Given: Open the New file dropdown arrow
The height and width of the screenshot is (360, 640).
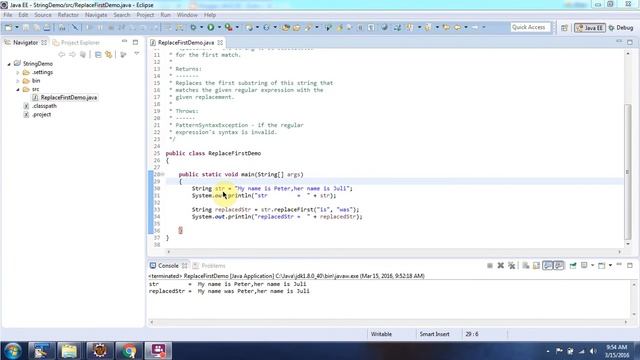Looking at the screenshot, I should tap(17, 27).
